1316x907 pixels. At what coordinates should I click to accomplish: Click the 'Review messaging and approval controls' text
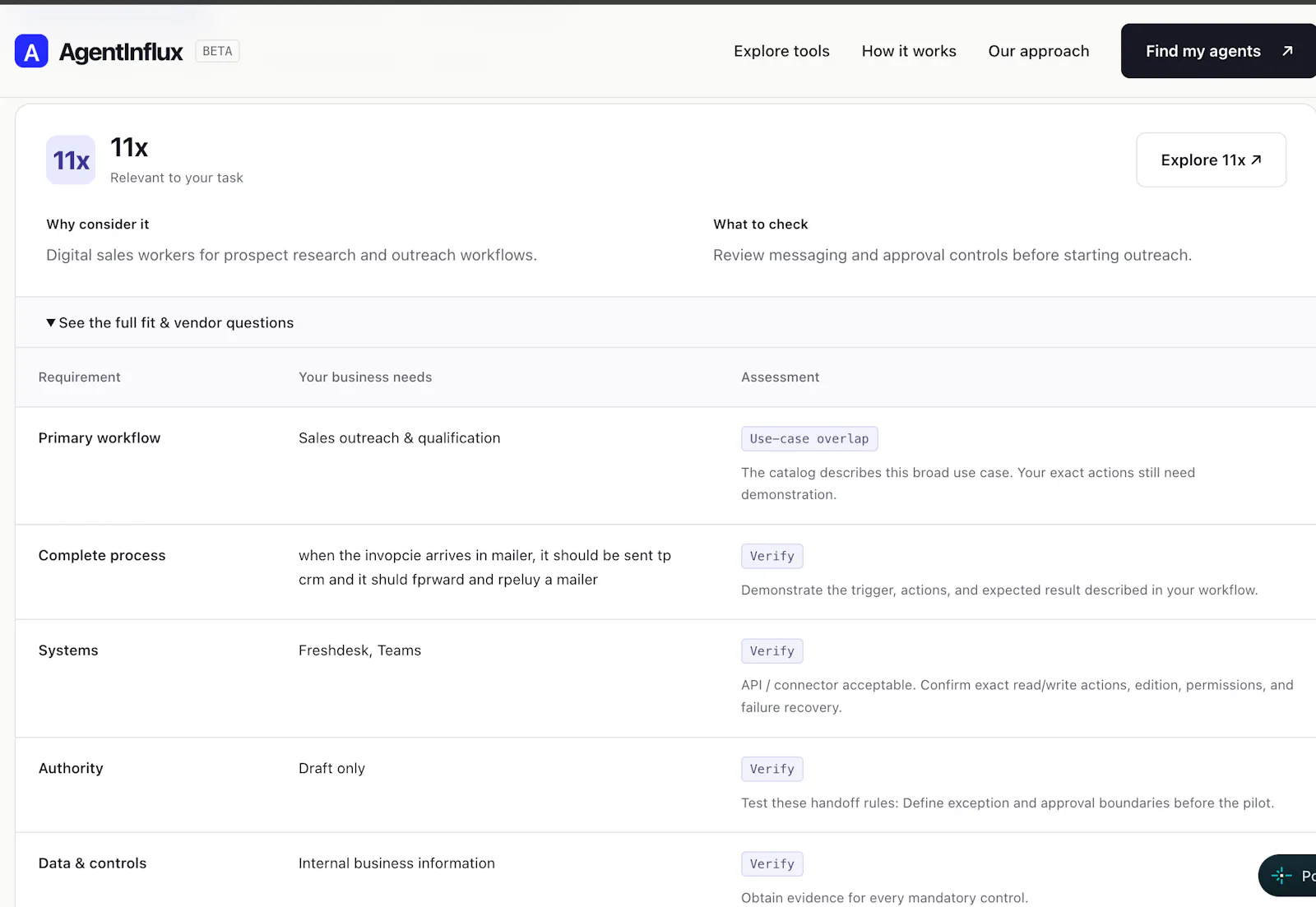[952, 255]
